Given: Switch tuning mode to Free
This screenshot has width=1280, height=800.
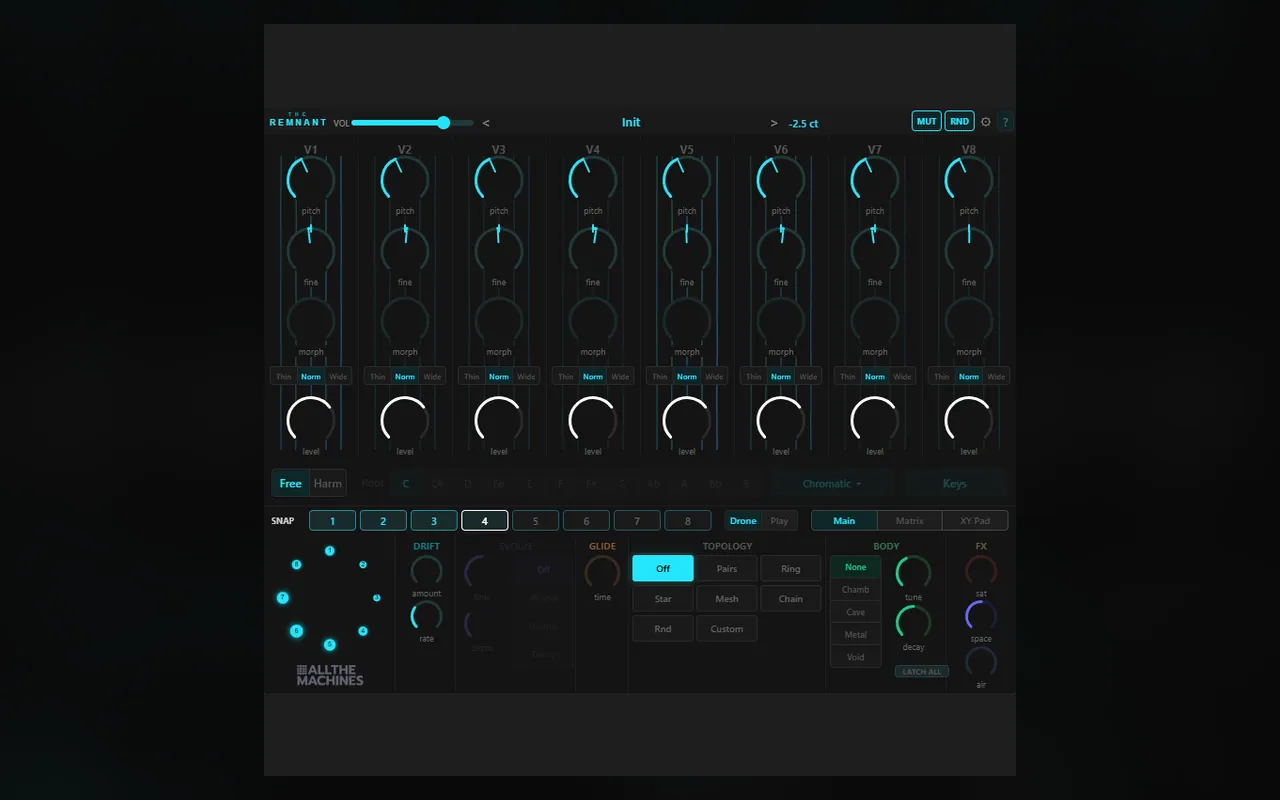Looking at the screenshot, I should [x=291, y=484].
